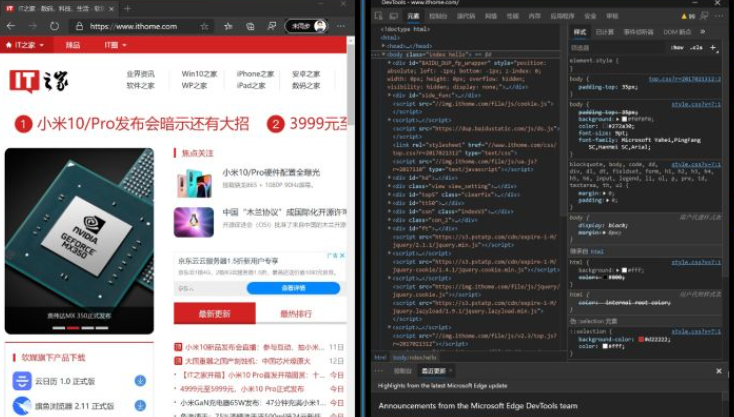734x417 pixels.
Task: Open the drawer's three-dot more tools menu
Action: pos(378,371)
